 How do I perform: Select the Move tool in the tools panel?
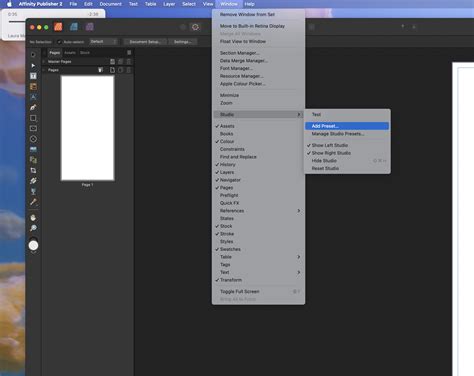[x=33, y=54]
